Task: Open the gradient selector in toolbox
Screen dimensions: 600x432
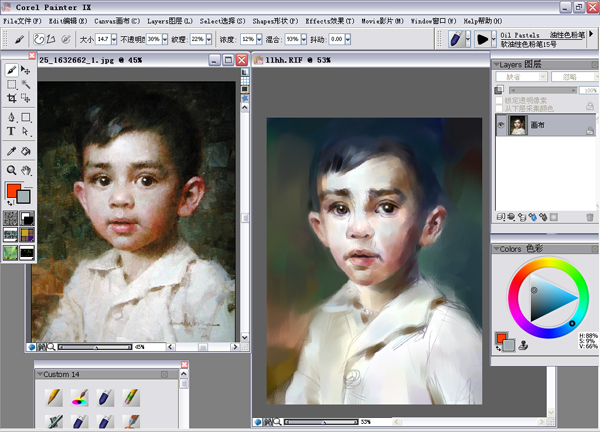Action: tap(27, 218)
